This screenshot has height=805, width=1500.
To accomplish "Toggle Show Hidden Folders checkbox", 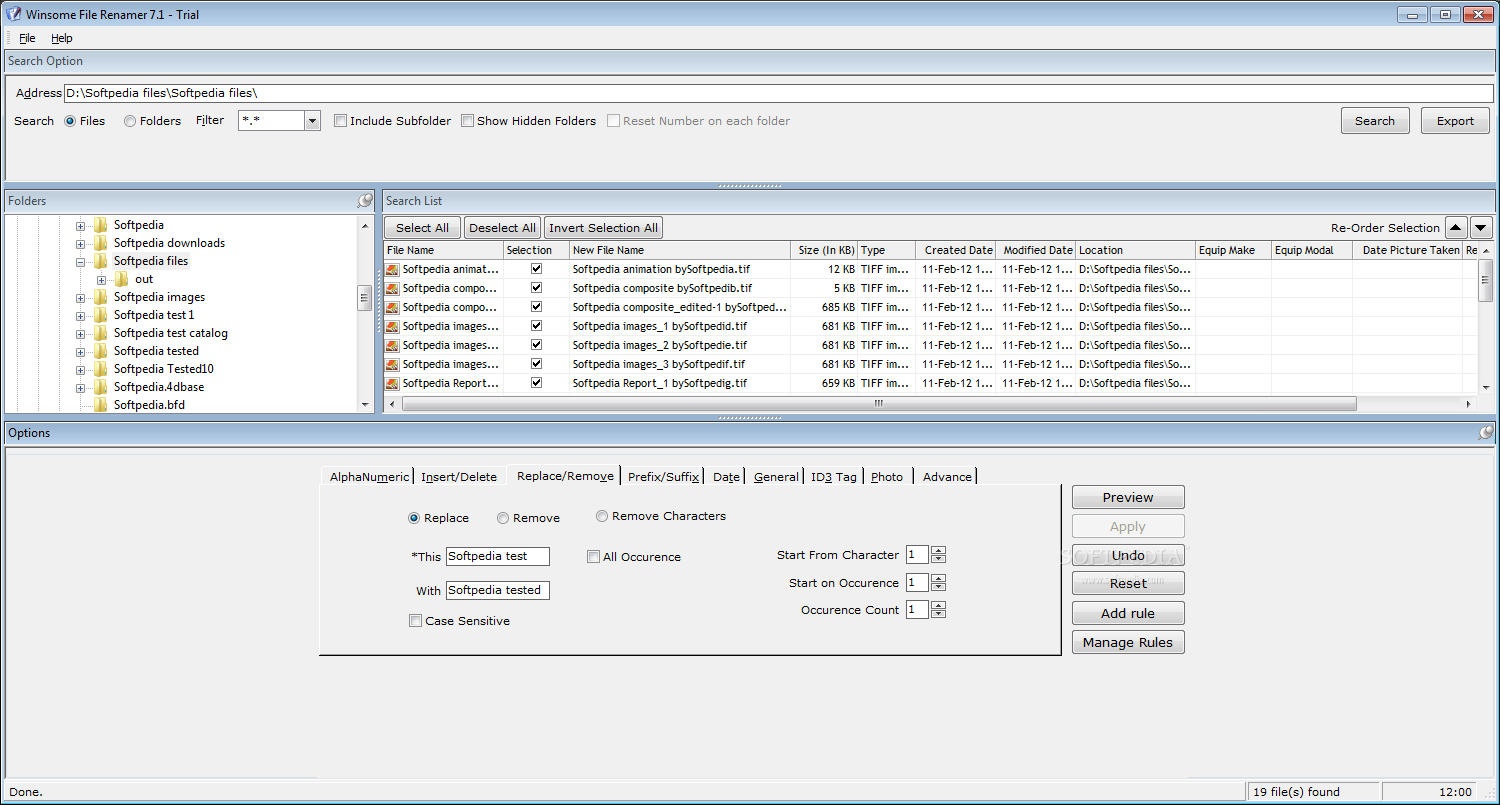I will click(467, 121).
